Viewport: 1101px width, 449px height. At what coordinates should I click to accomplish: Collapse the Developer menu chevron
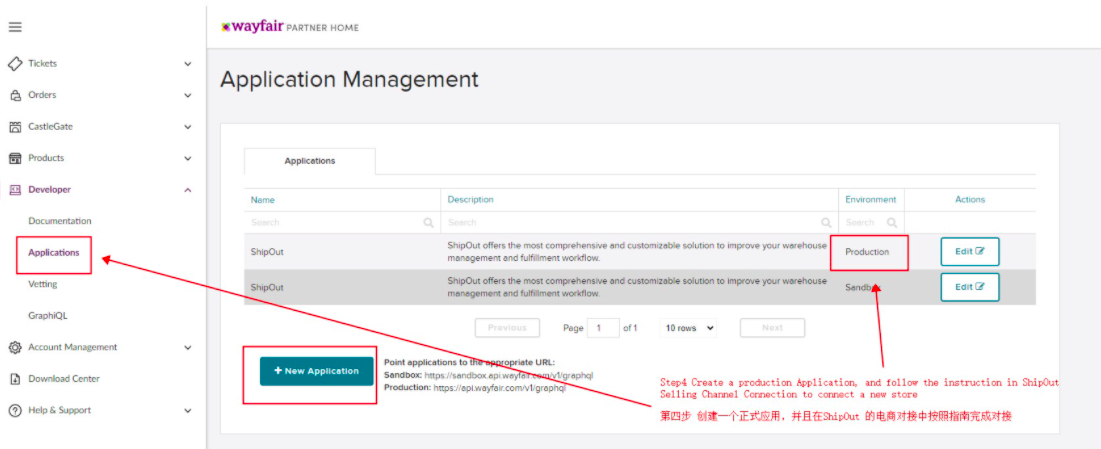(x=187, y=190)
